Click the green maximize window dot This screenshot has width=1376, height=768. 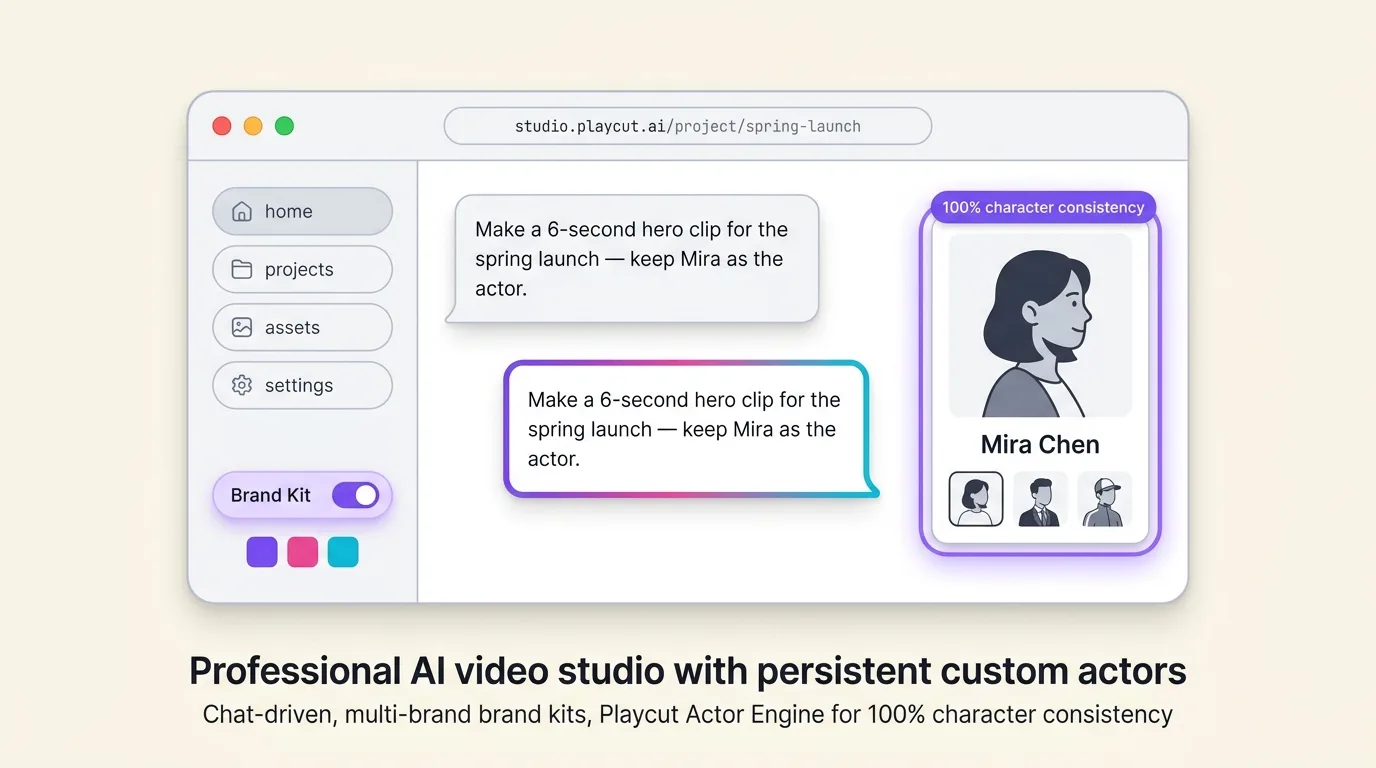(x=284, y=126)
